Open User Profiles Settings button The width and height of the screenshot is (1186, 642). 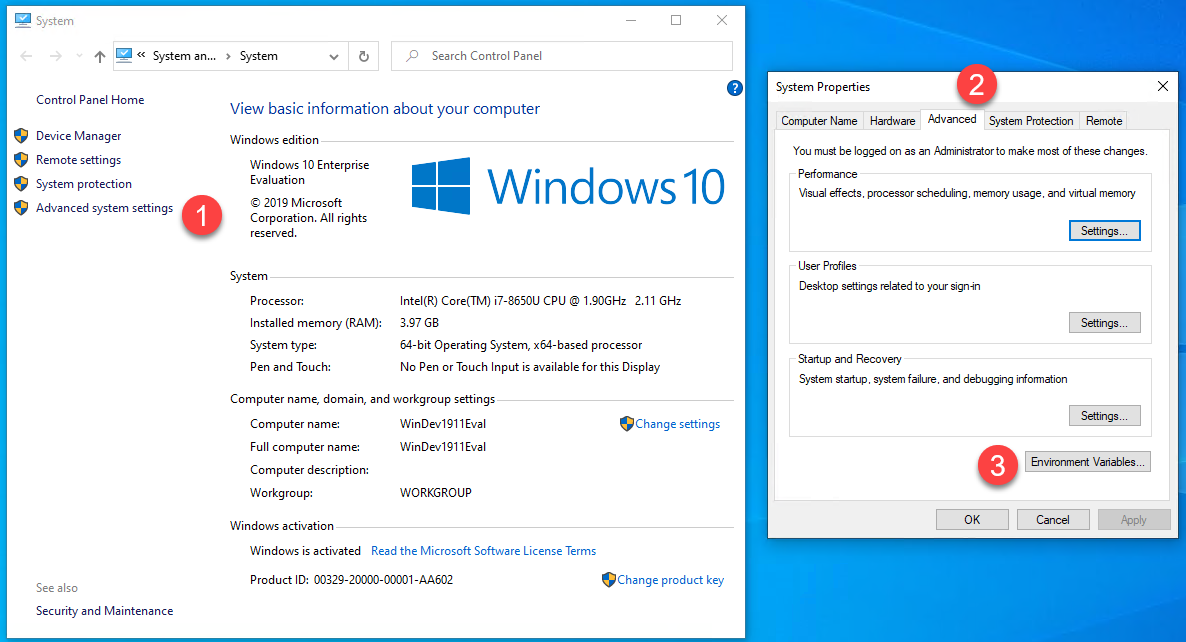click(x=1104, y=323)
